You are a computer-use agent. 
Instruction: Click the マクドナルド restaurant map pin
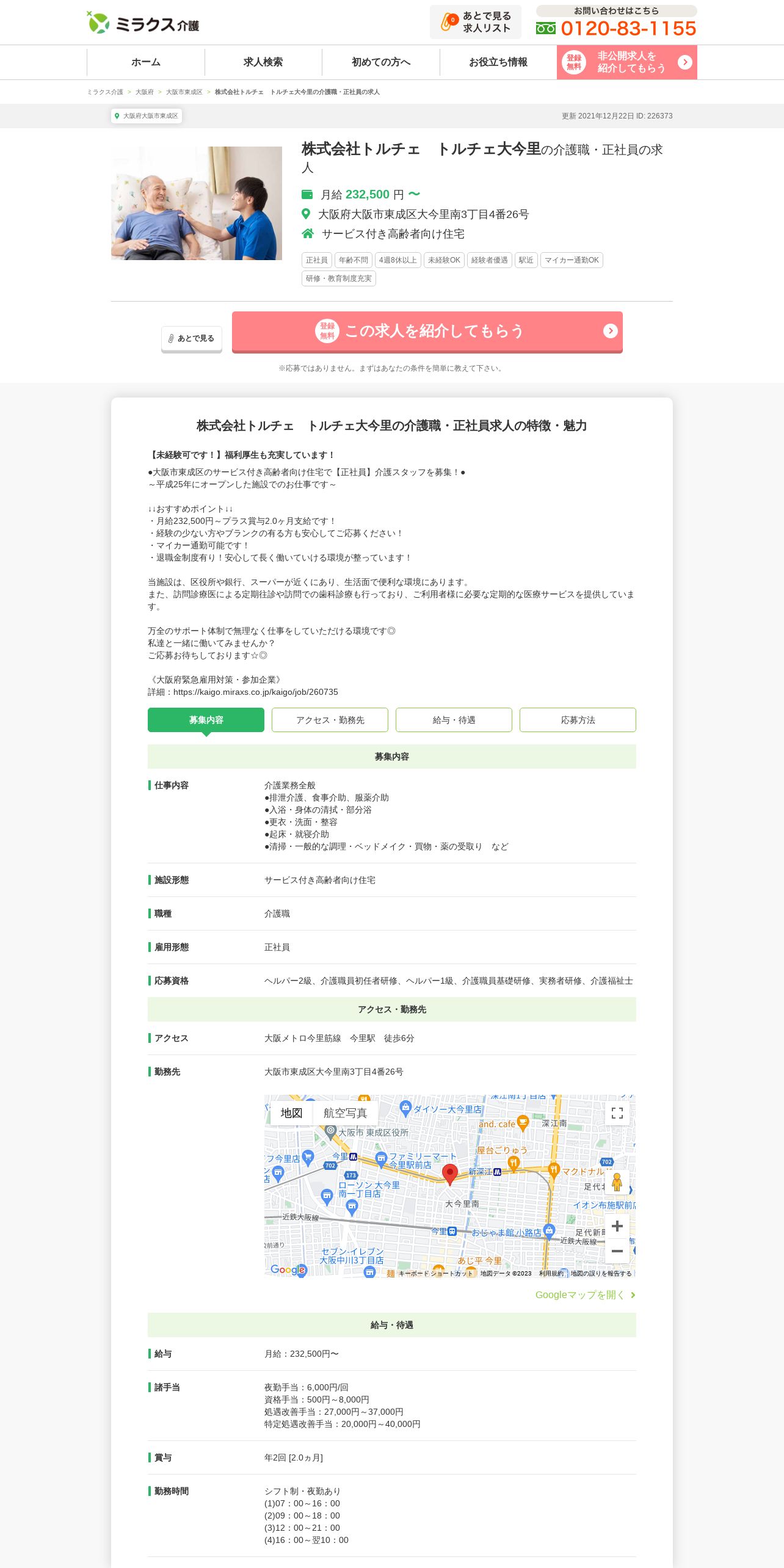[554, 1170]
